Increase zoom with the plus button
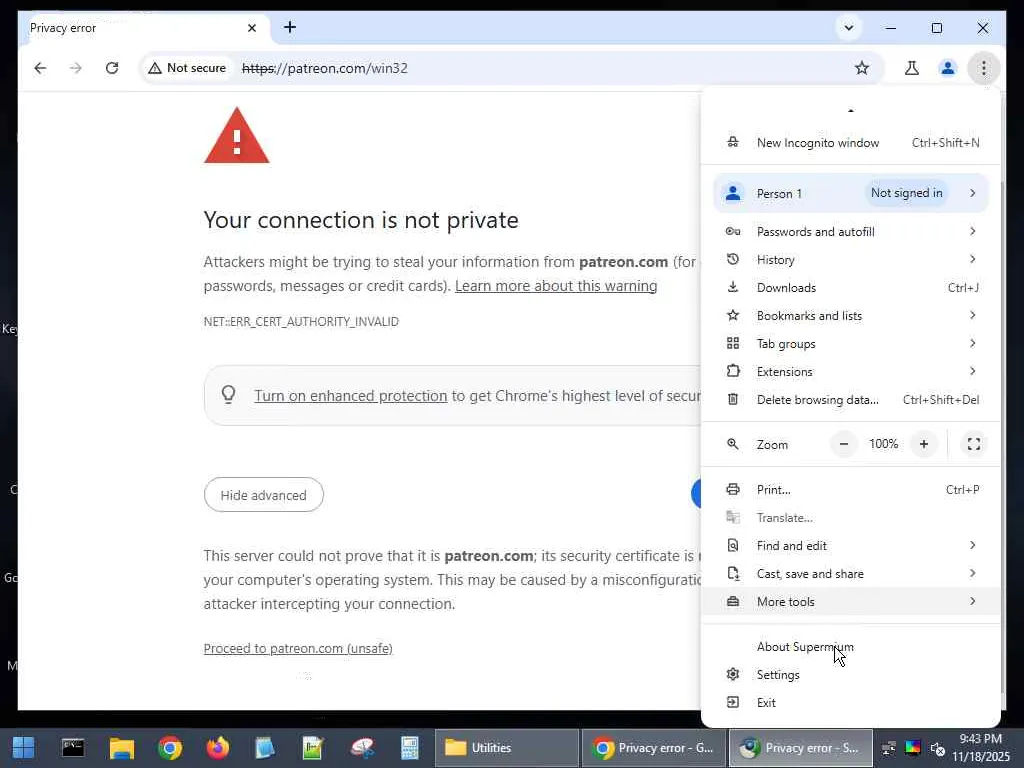1024x768 pixels. pos(923,444)
